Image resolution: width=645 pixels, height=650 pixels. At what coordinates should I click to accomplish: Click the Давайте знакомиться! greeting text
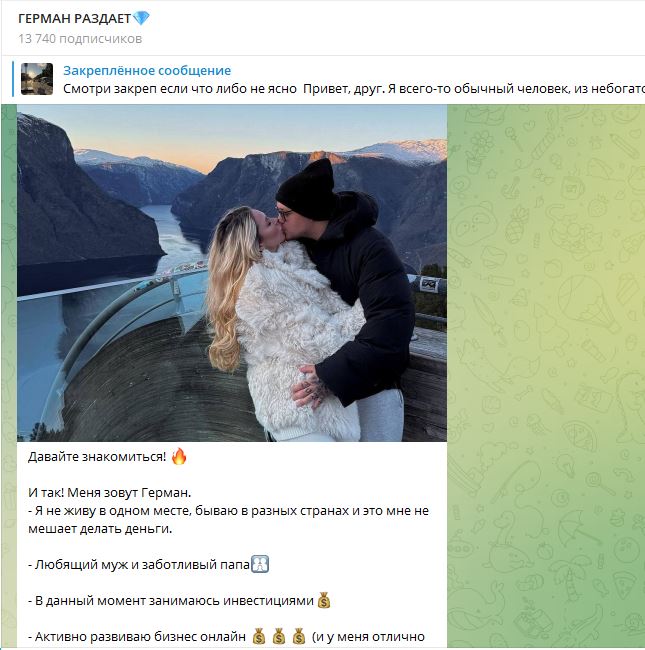pos(97,457)
